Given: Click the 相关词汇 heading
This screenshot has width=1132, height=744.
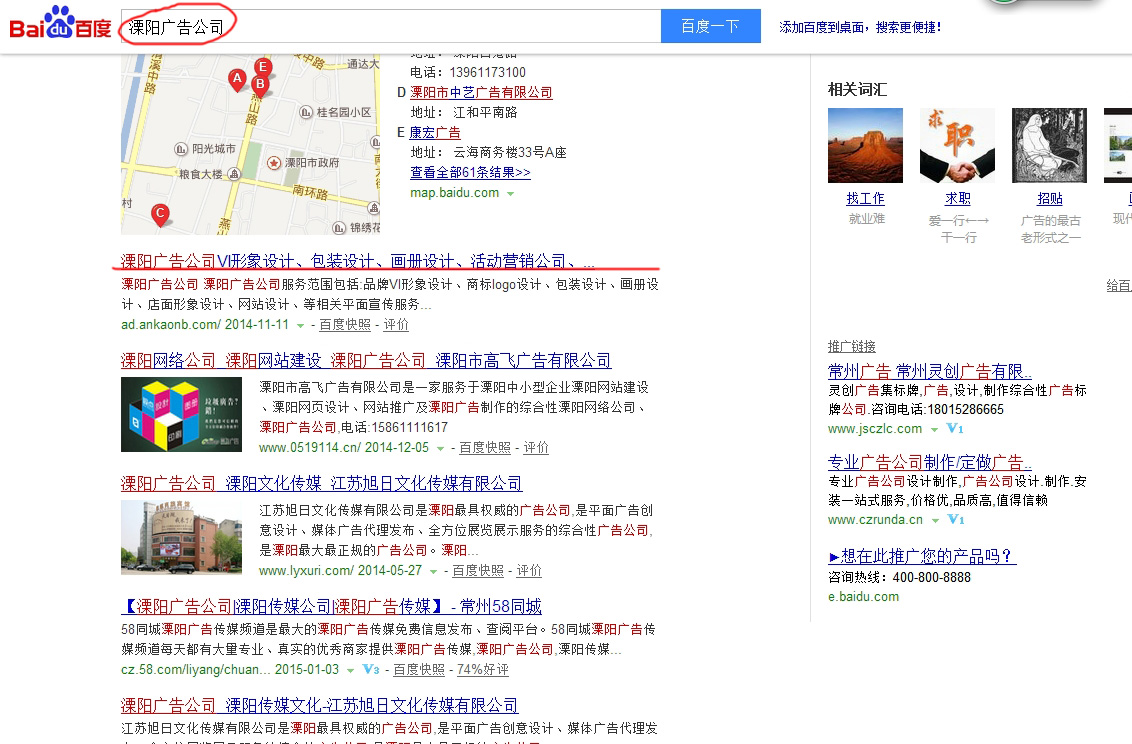Looking at the screenshot, I should pos(858,89).
